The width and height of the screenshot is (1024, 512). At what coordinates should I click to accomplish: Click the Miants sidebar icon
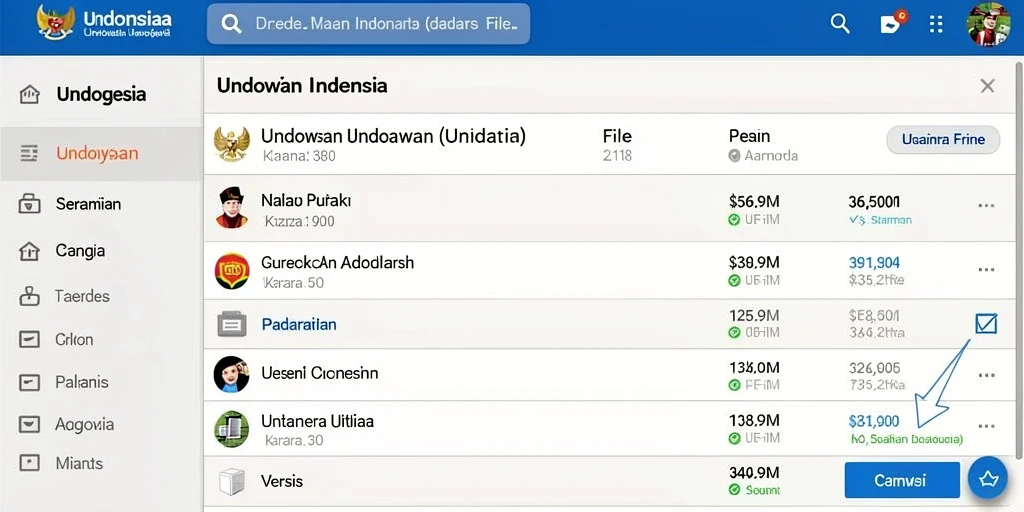click(x=29, y=463)
